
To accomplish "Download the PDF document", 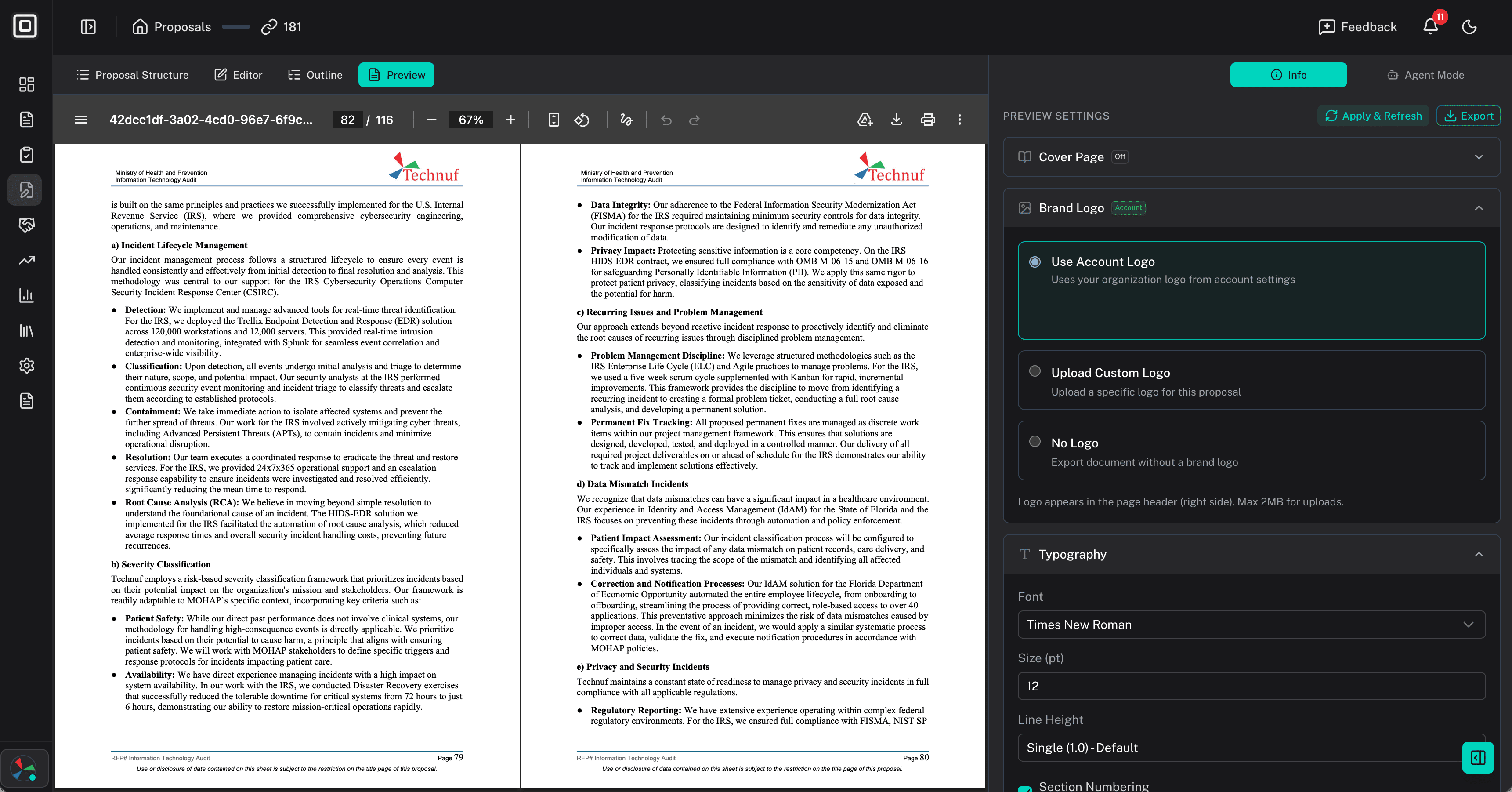I will pyautogui.click(x=896, y=120).
